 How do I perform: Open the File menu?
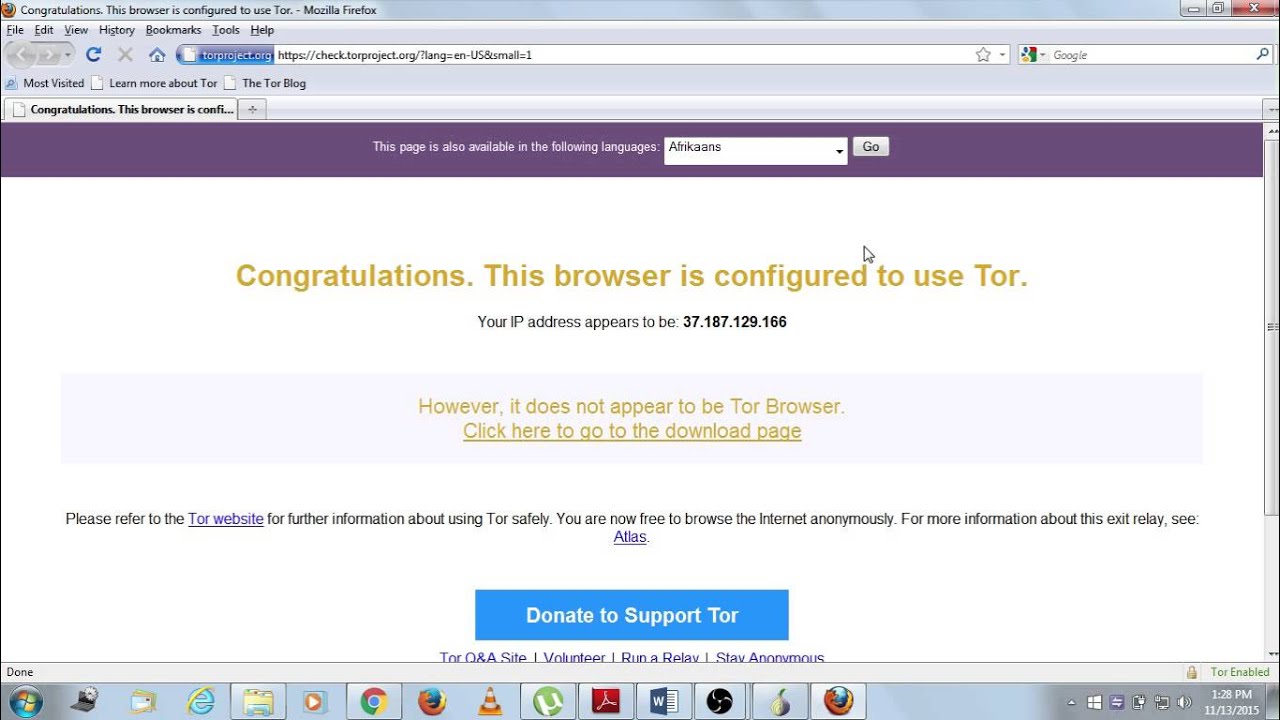coord(15,30)
